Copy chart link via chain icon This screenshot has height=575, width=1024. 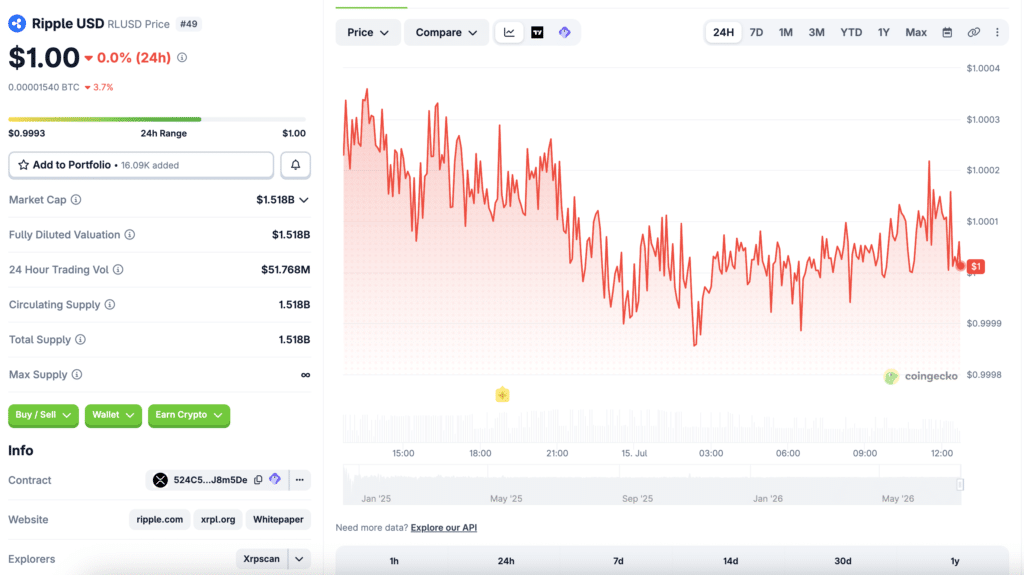(974, 32)
